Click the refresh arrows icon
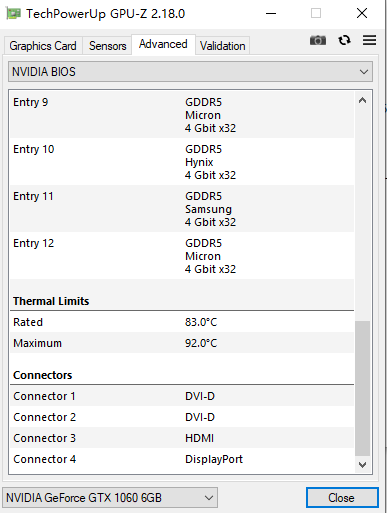Viewport: 387px width, 513px height. [x=344, y=40]
